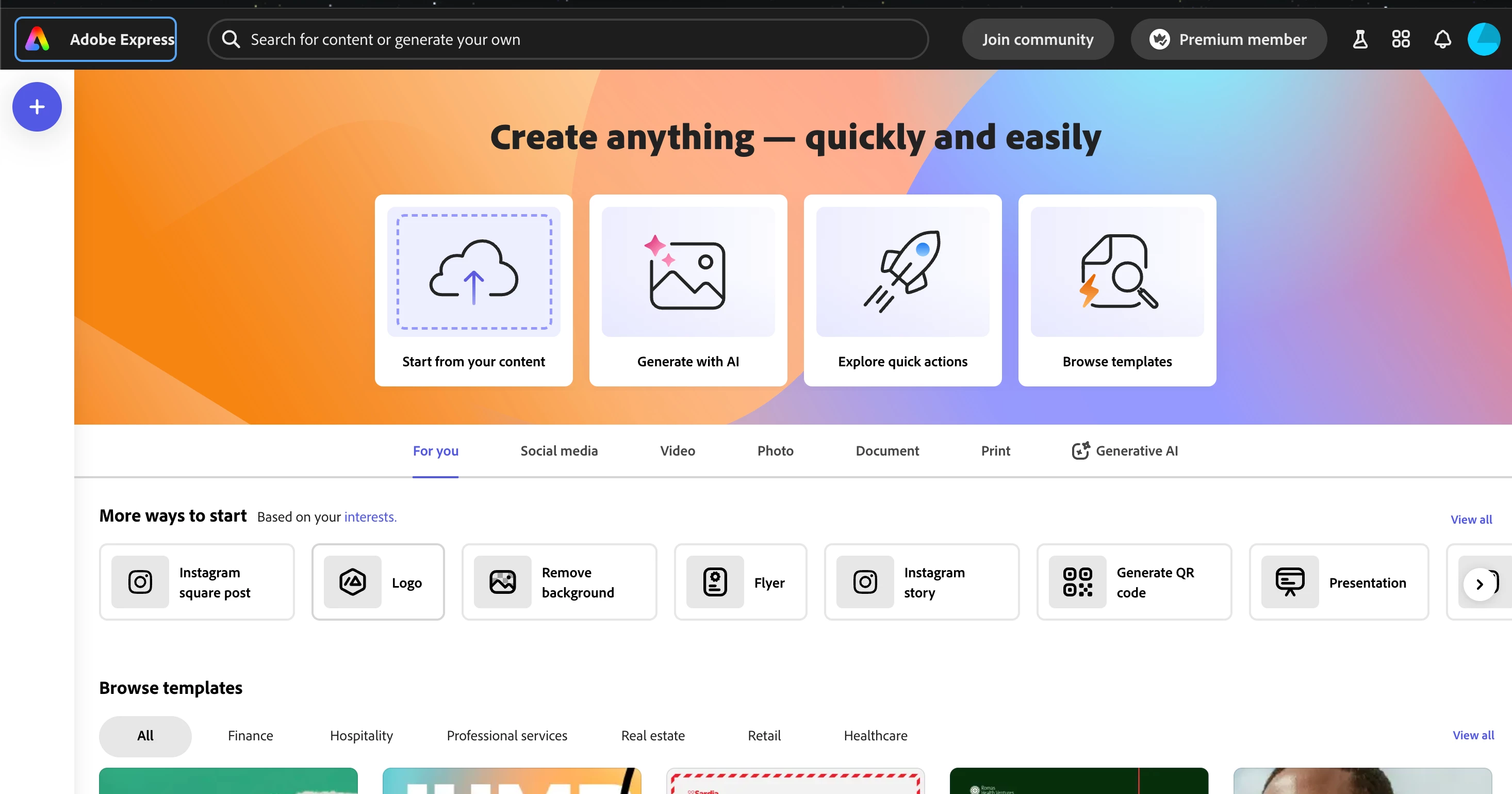Open the Generate with AI card

(688, 290)
